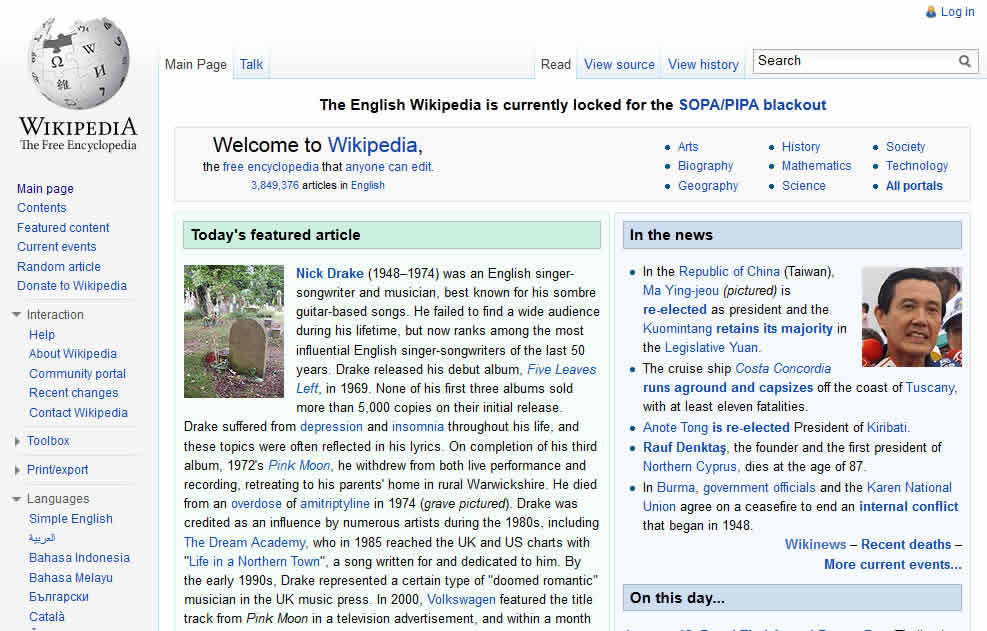
Task: Click the Recent deaths link
Action: [x=906, y=545]
